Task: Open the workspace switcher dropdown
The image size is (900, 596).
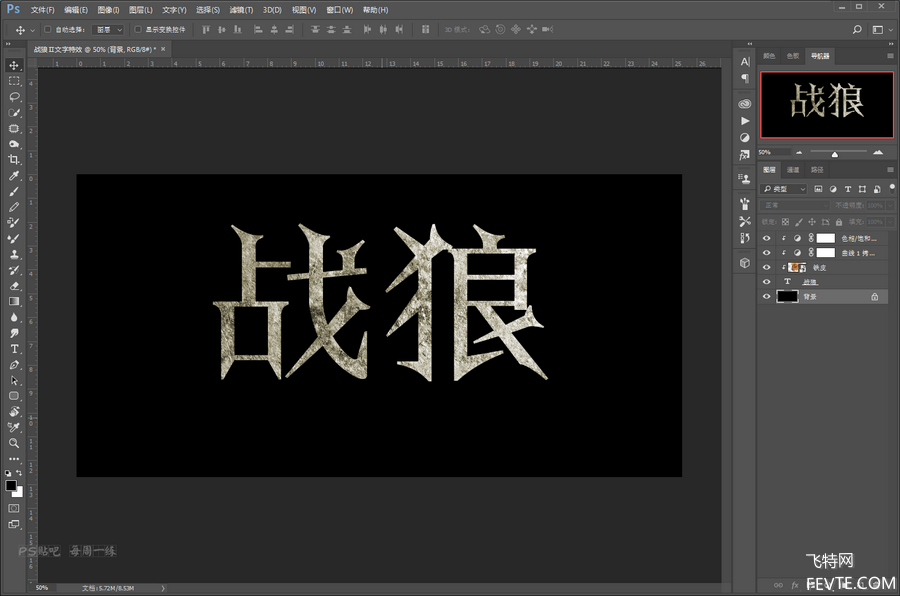Action: tap(882, 29)
